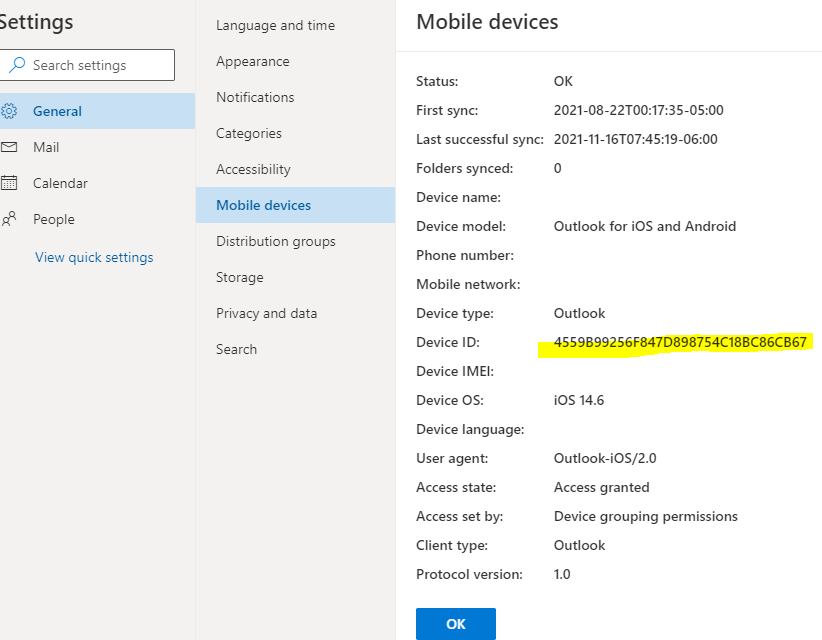Click the Status value OK
822x640 pixels.
coord(563,81)
